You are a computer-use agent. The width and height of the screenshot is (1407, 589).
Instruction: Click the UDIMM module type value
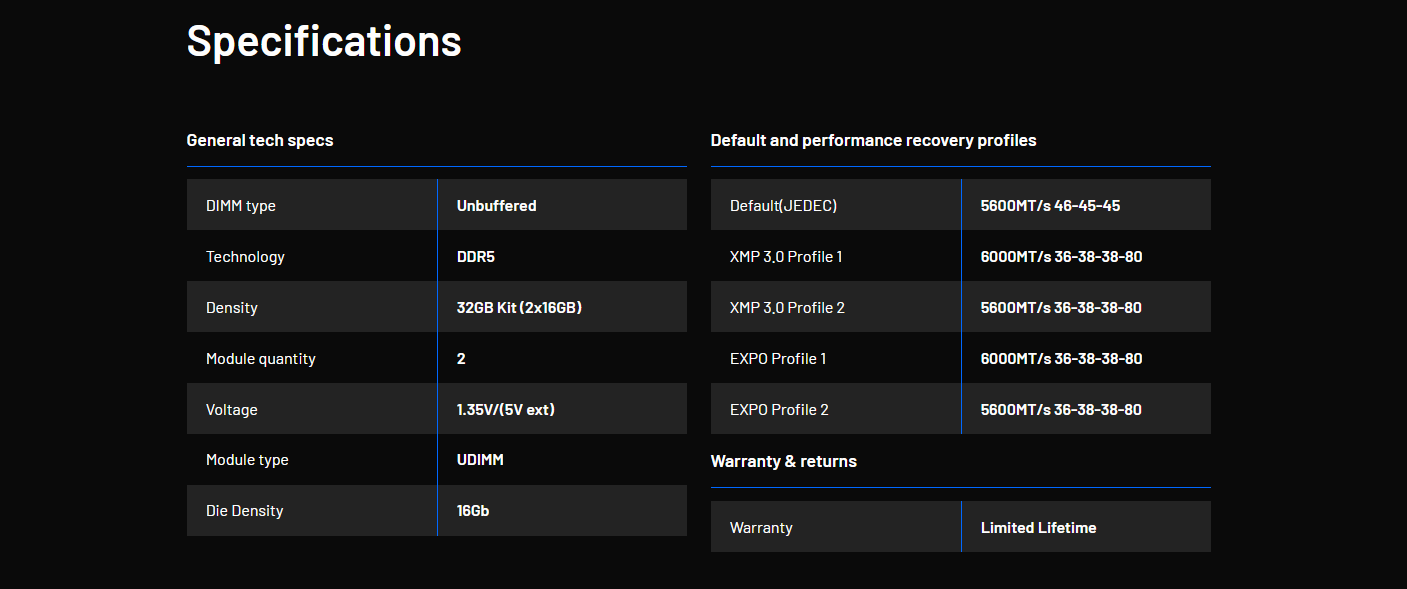[479, 460]
